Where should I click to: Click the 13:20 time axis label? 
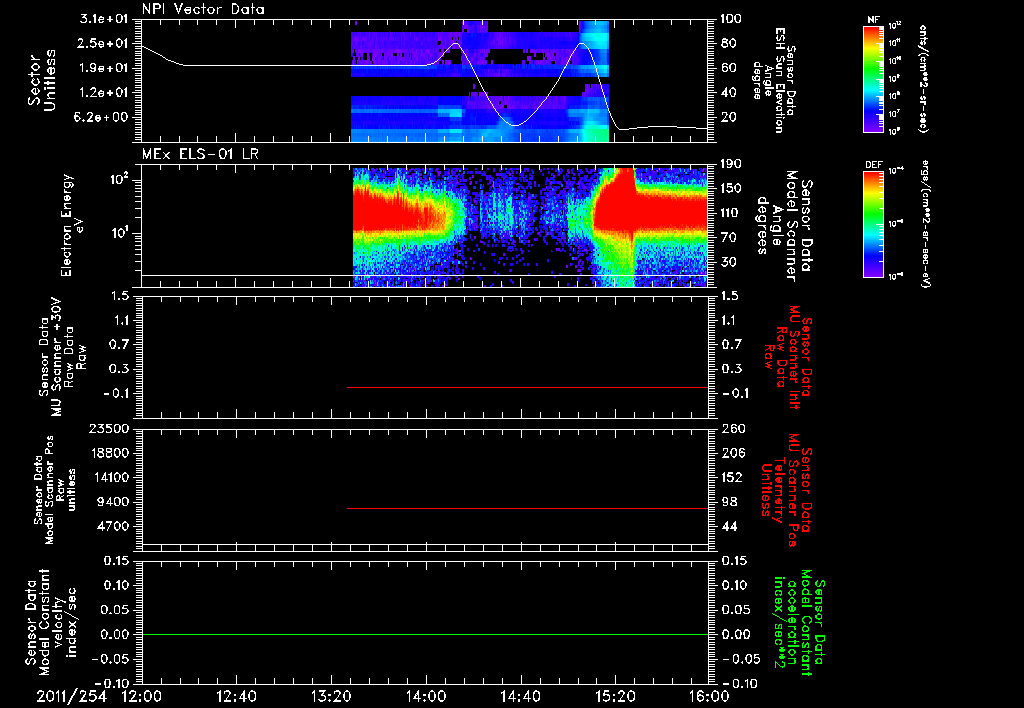pos(331,697)
